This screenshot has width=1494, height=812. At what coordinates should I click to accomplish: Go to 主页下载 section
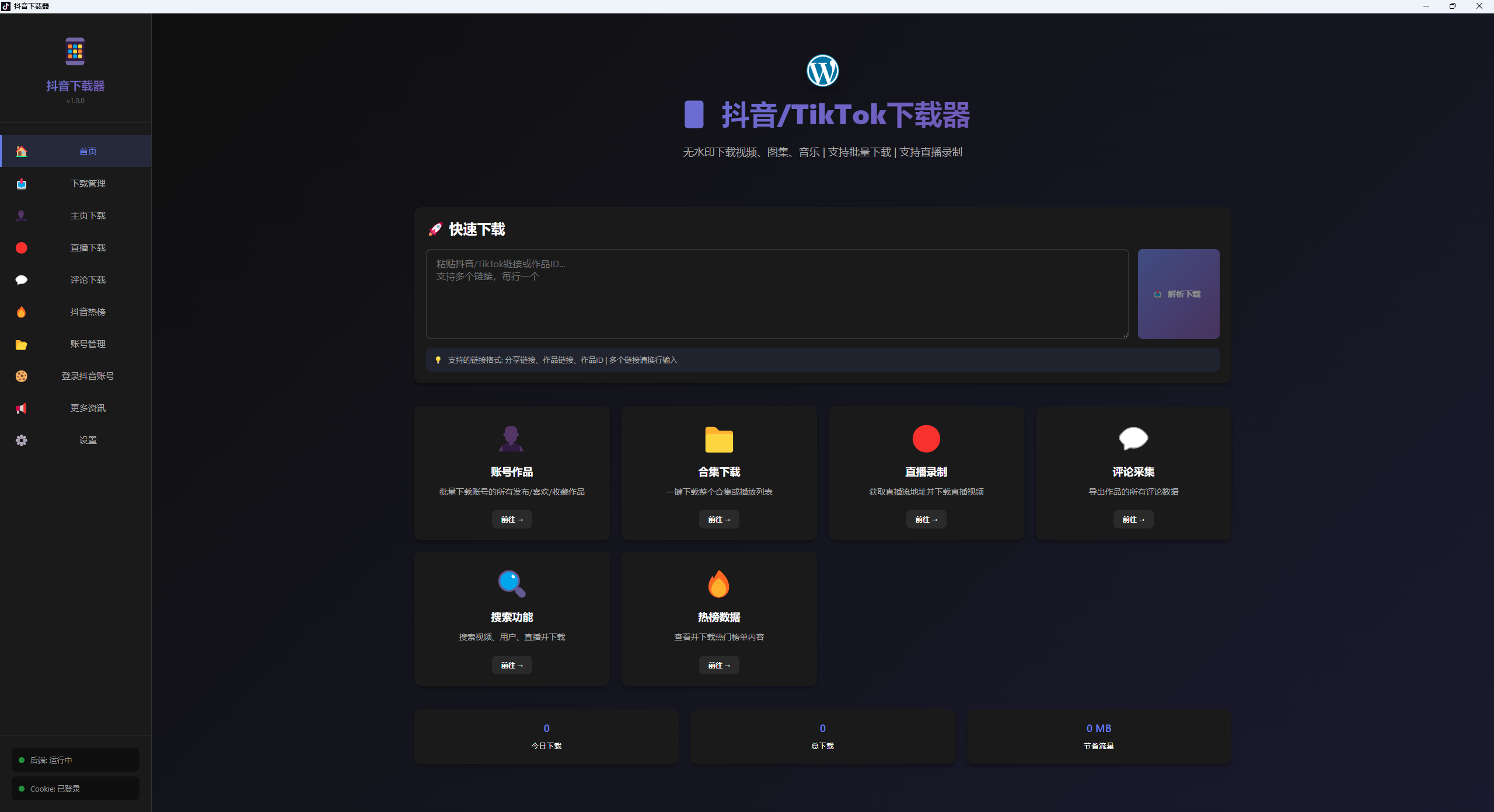tap(76, 215)
